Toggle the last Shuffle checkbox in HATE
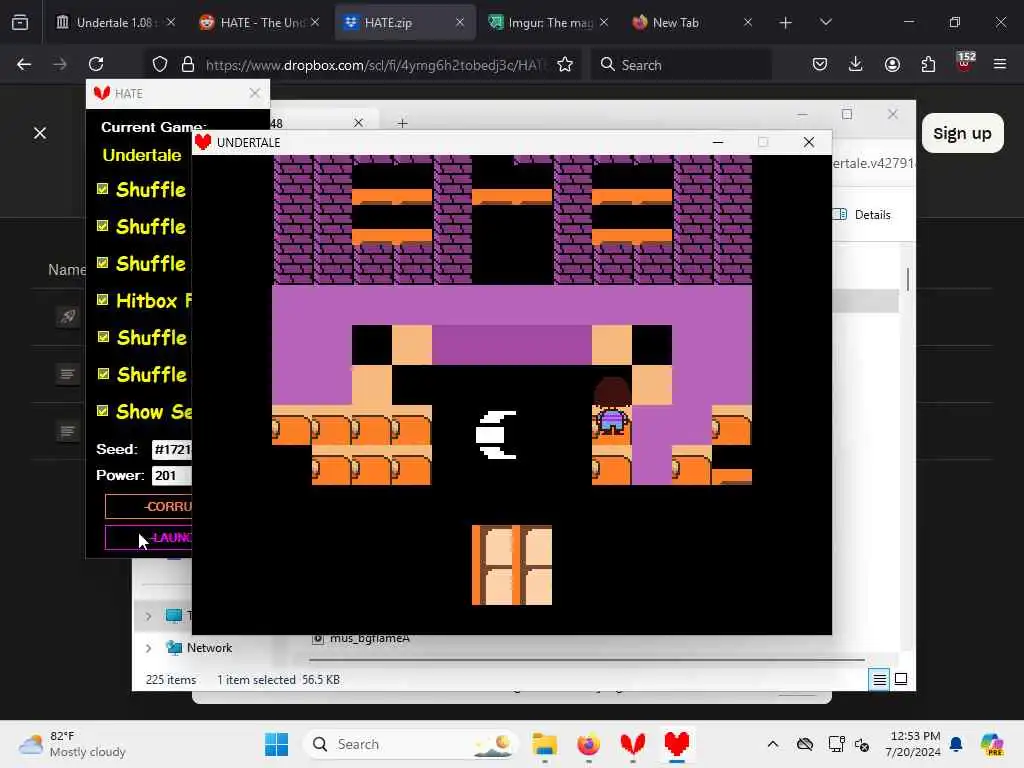Image resolution: width=1024 pixels, height=768 pixels. click(x=103, y=374)
